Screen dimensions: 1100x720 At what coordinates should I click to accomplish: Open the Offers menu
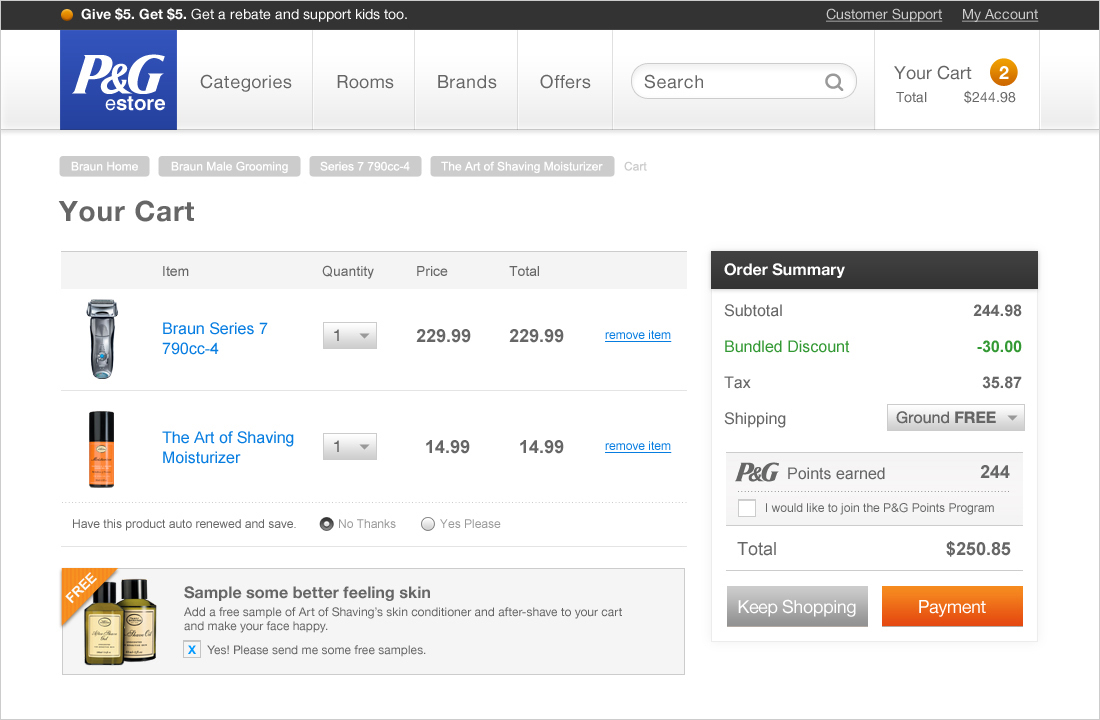(565, 82)
